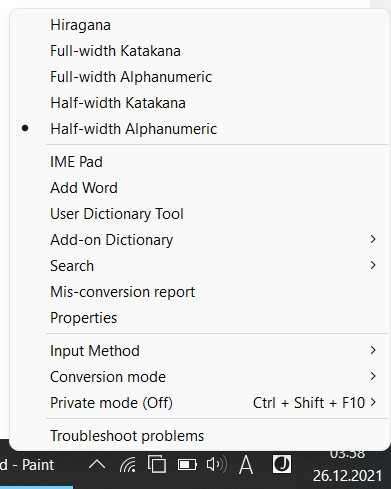Toggle the IME input mode A indicator
This screenshot has width=391, height=489.
pyautogui.click(x=246, y=464)
